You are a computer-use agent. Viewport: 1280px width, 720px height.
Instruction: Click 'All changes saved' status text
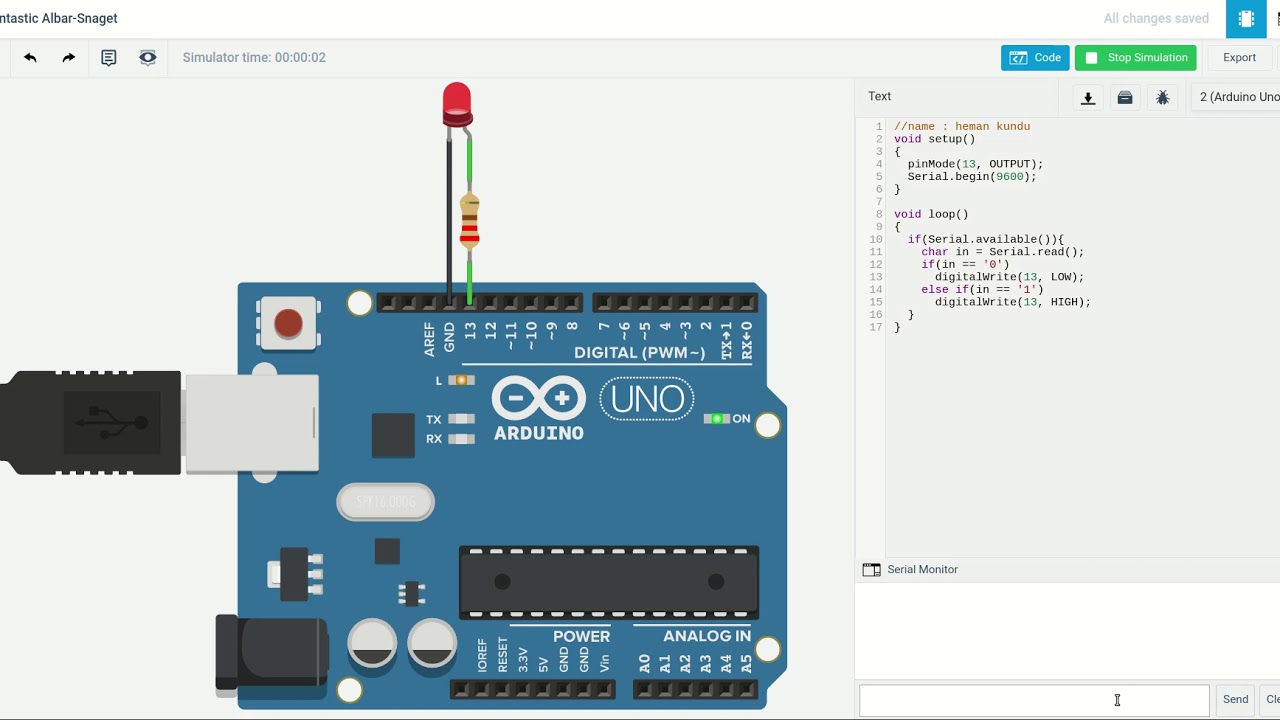coord(1156,19)
